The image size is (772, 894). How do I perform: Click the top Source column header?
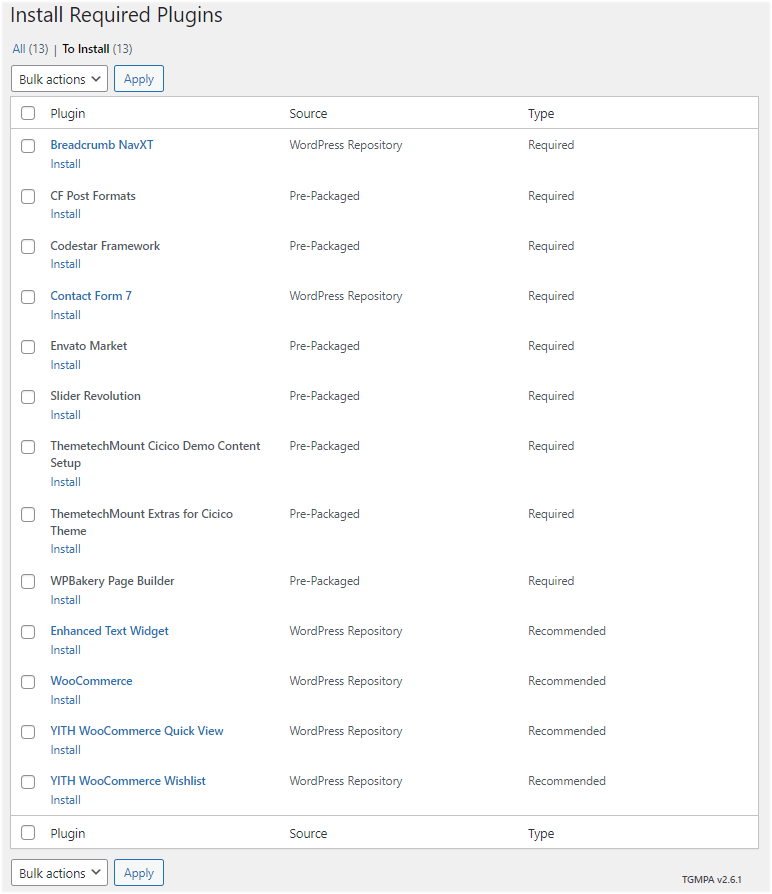(x=308, y=113)
